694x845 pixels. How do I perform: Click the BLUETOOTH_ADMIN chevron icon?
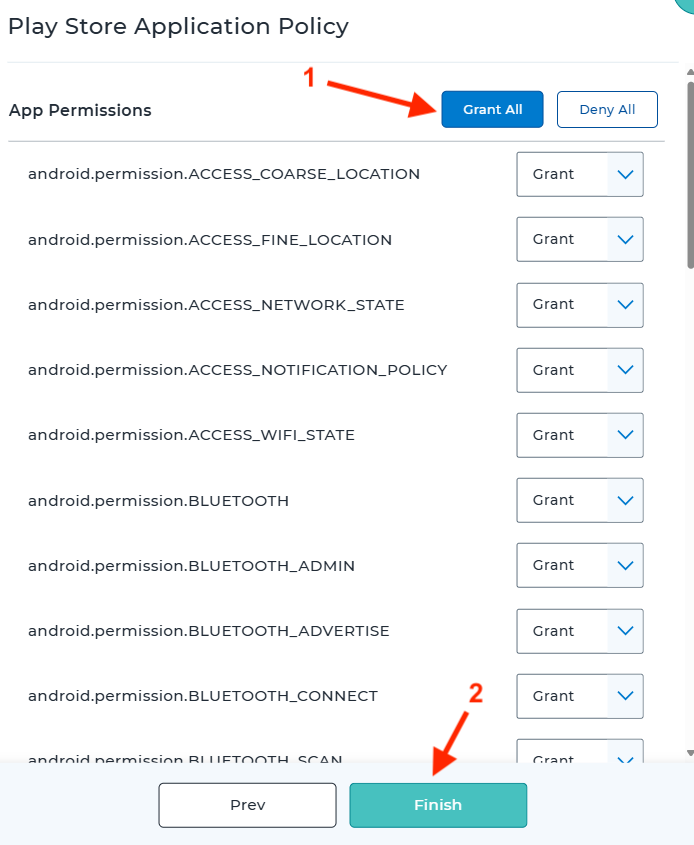626,566
